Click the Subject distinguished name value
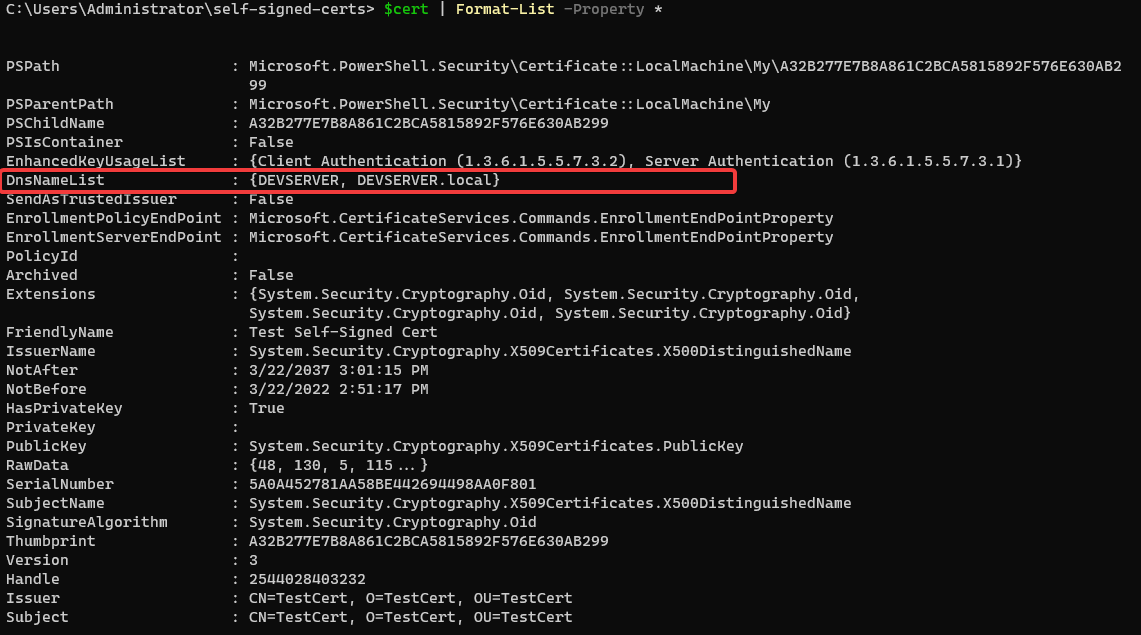The image size is (1141, 635). (410, 617)
